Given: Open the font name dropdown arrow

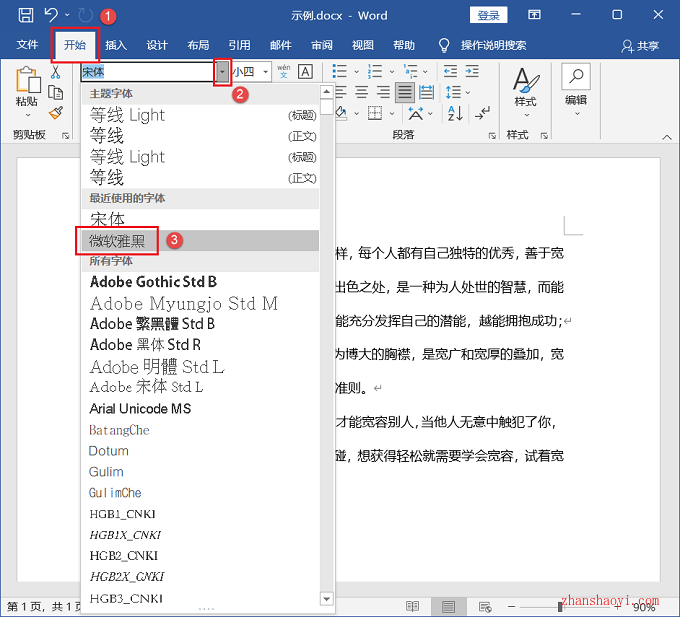Looking at the screenshot, I should 222,72.
